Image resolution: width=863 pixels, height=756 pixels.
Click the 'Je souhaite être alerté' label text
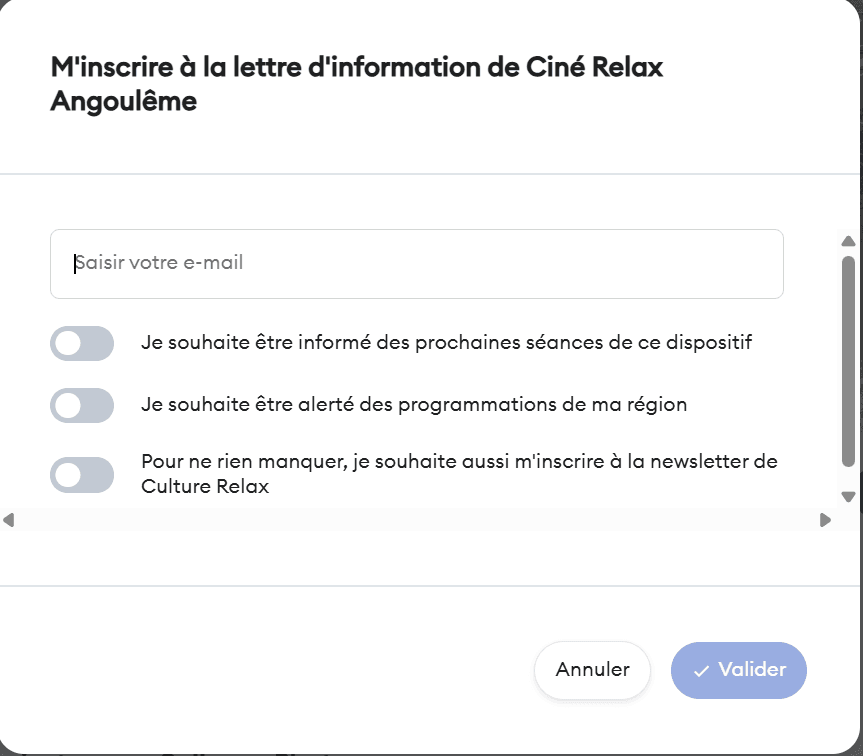click(414, 405)
